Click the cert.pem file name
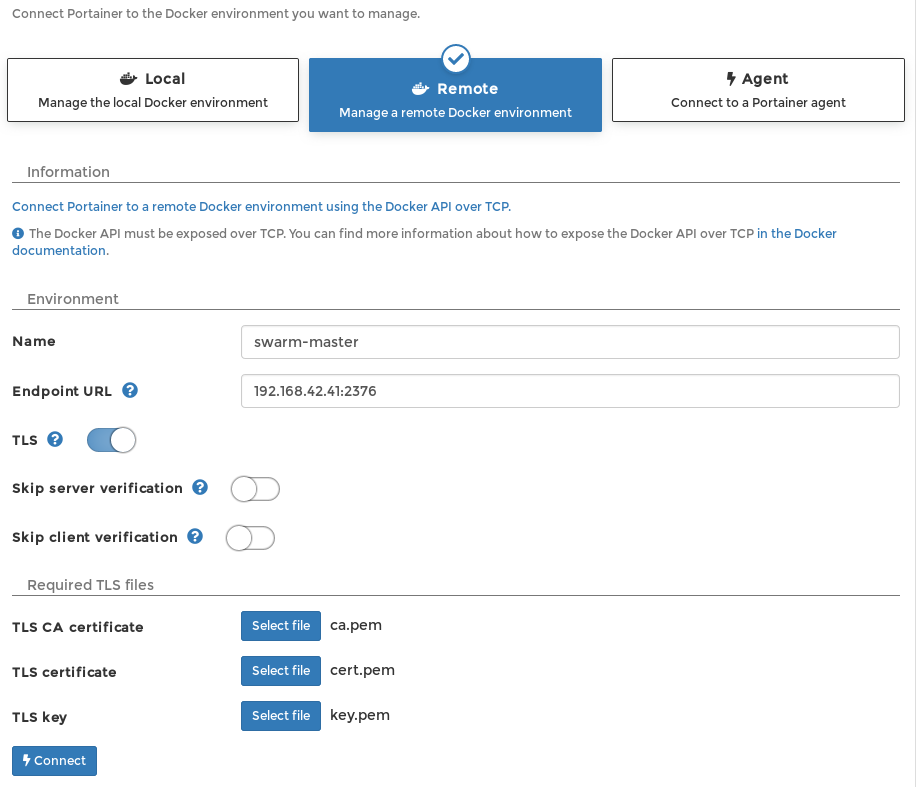 (362, 670)
